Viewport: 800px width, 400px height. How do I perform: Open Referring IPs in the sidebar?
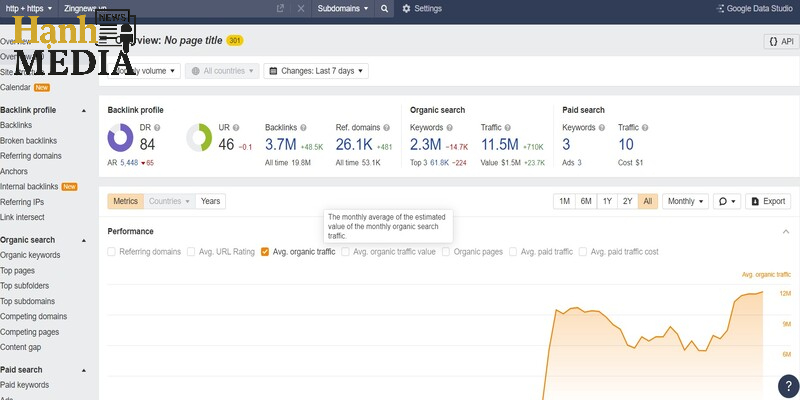coord(22,202)
